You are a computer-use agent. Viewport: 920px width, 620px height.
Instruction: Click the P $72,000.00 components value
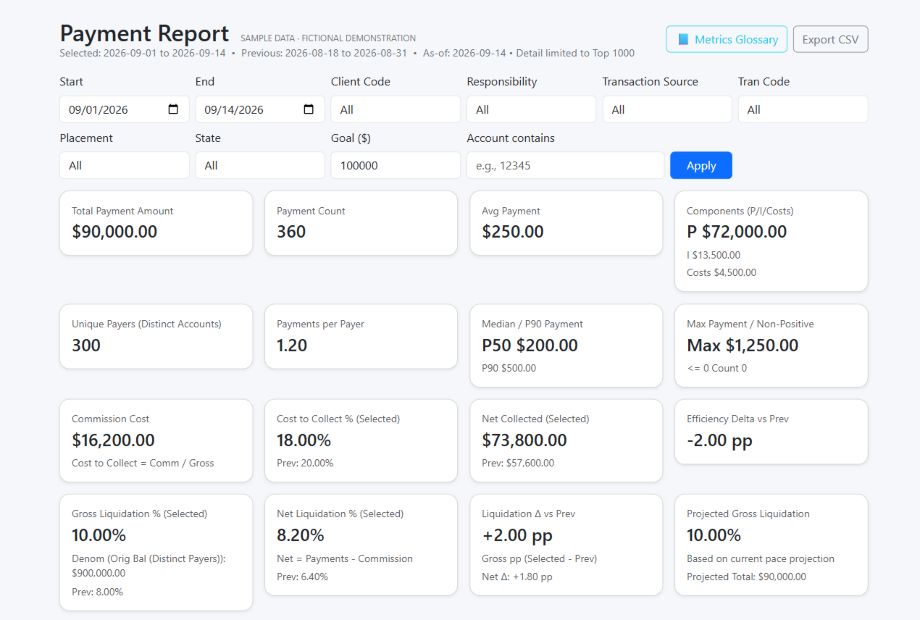736,232
